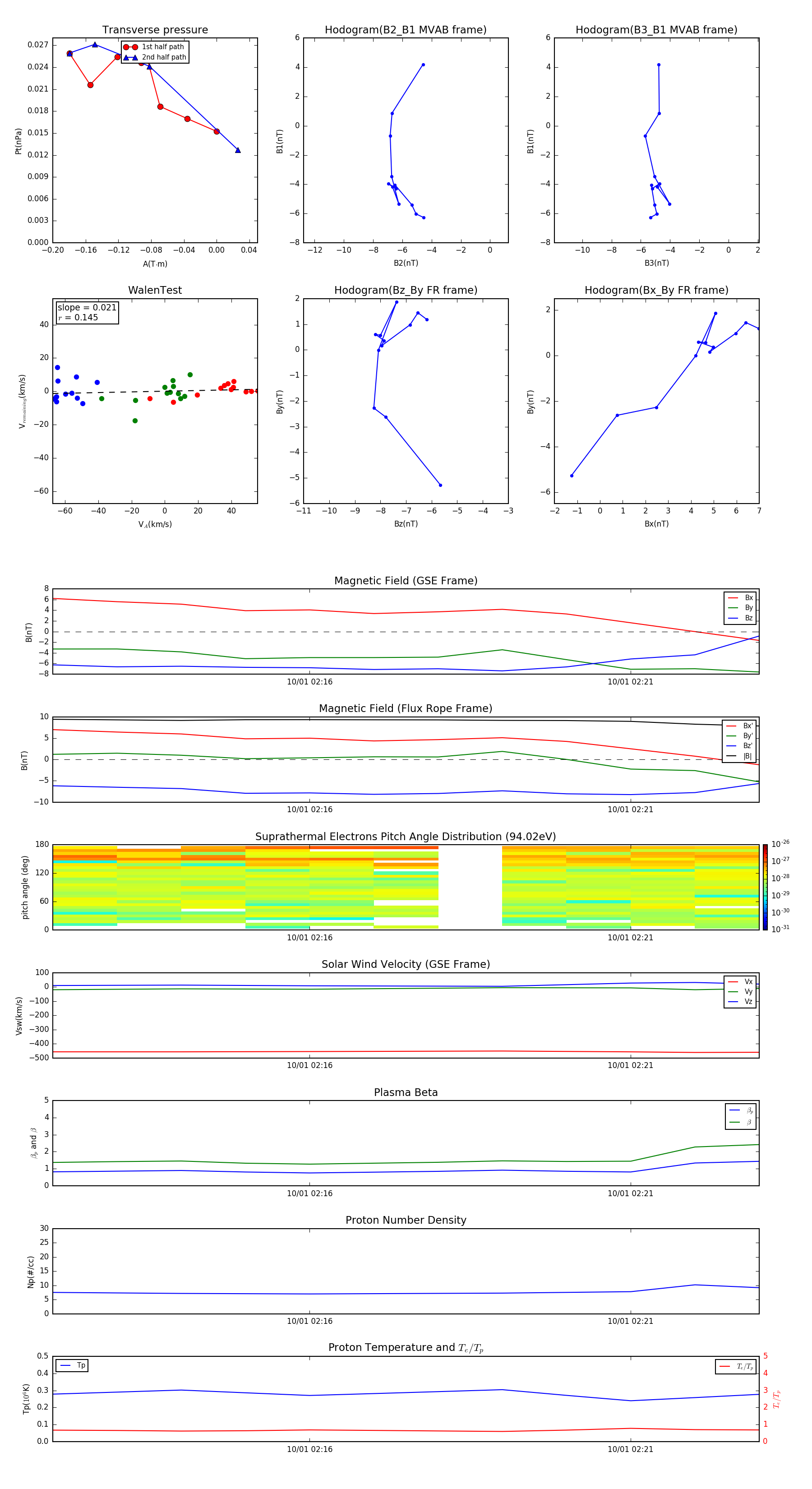The width and height of the screenshot is (812, 1489).
Task: Click the 'pitch angle (deg)' axis label
Action: point(25,888)
